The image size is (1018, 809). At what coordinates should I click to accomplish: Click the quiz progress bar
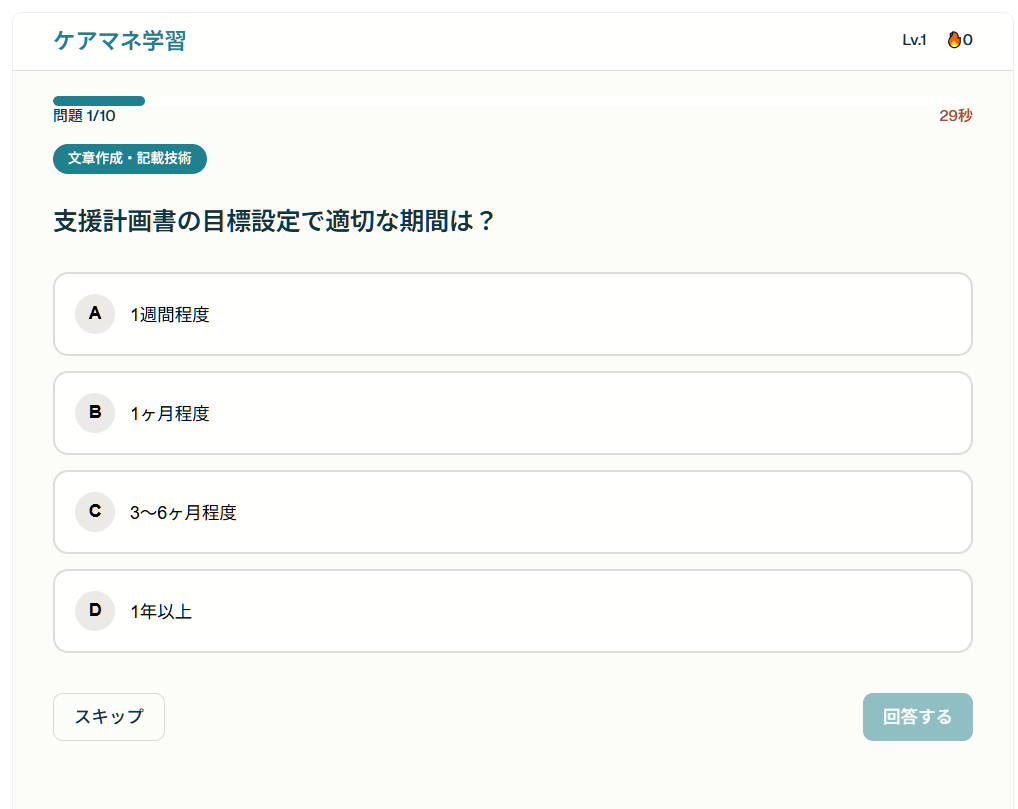point(512,101)
